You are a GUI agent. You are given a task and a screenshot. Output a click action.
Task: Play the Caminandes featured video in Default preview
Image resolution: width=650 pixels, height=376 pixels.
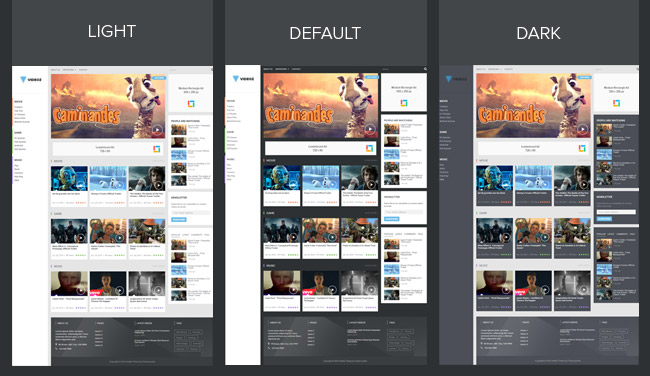pos(370,129)
